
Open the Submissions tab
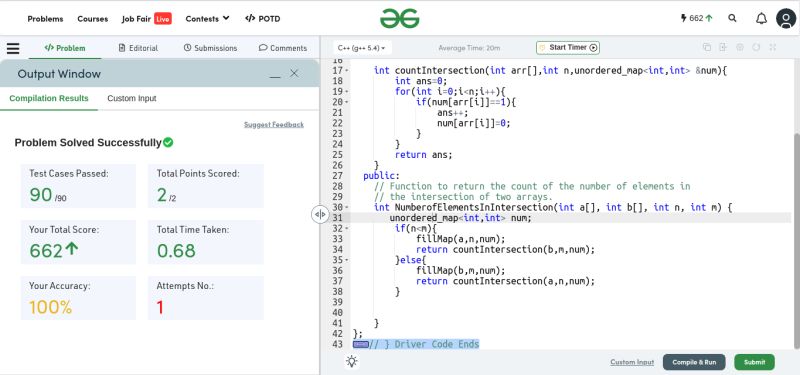[210, 48]
